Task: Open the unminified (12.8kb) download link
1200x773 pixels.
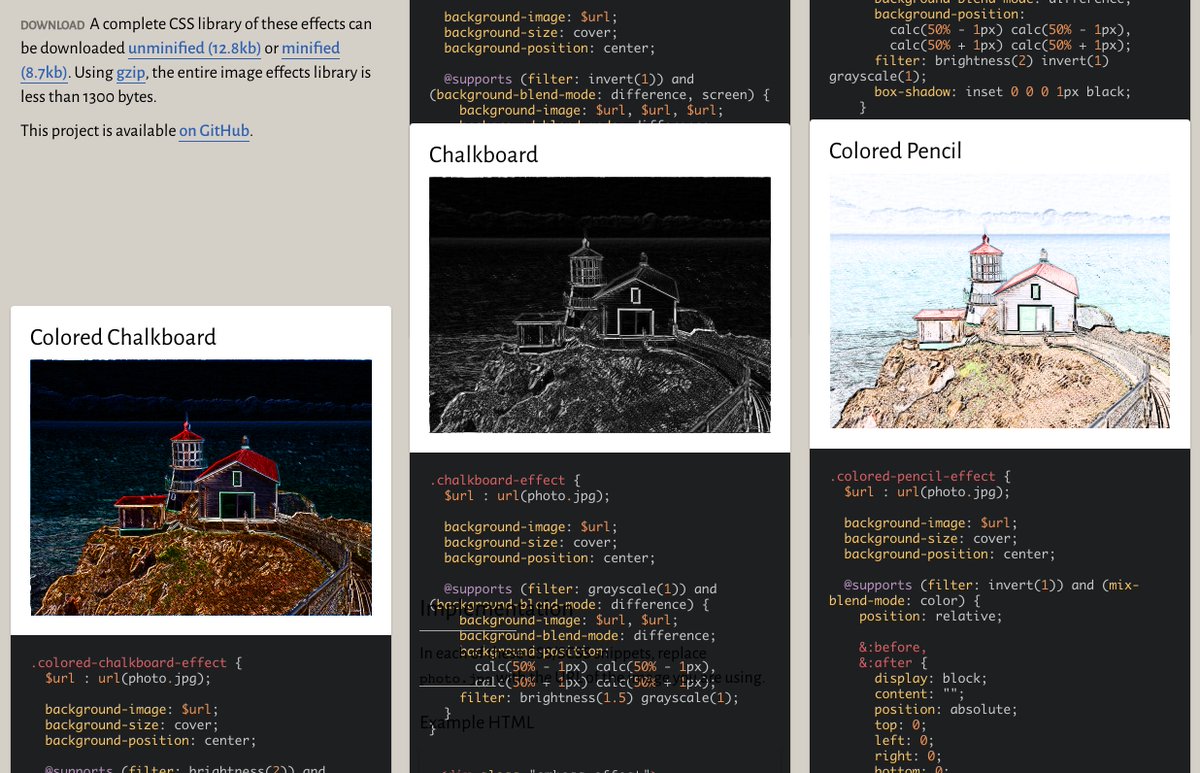Action: (x=194, y=48)
